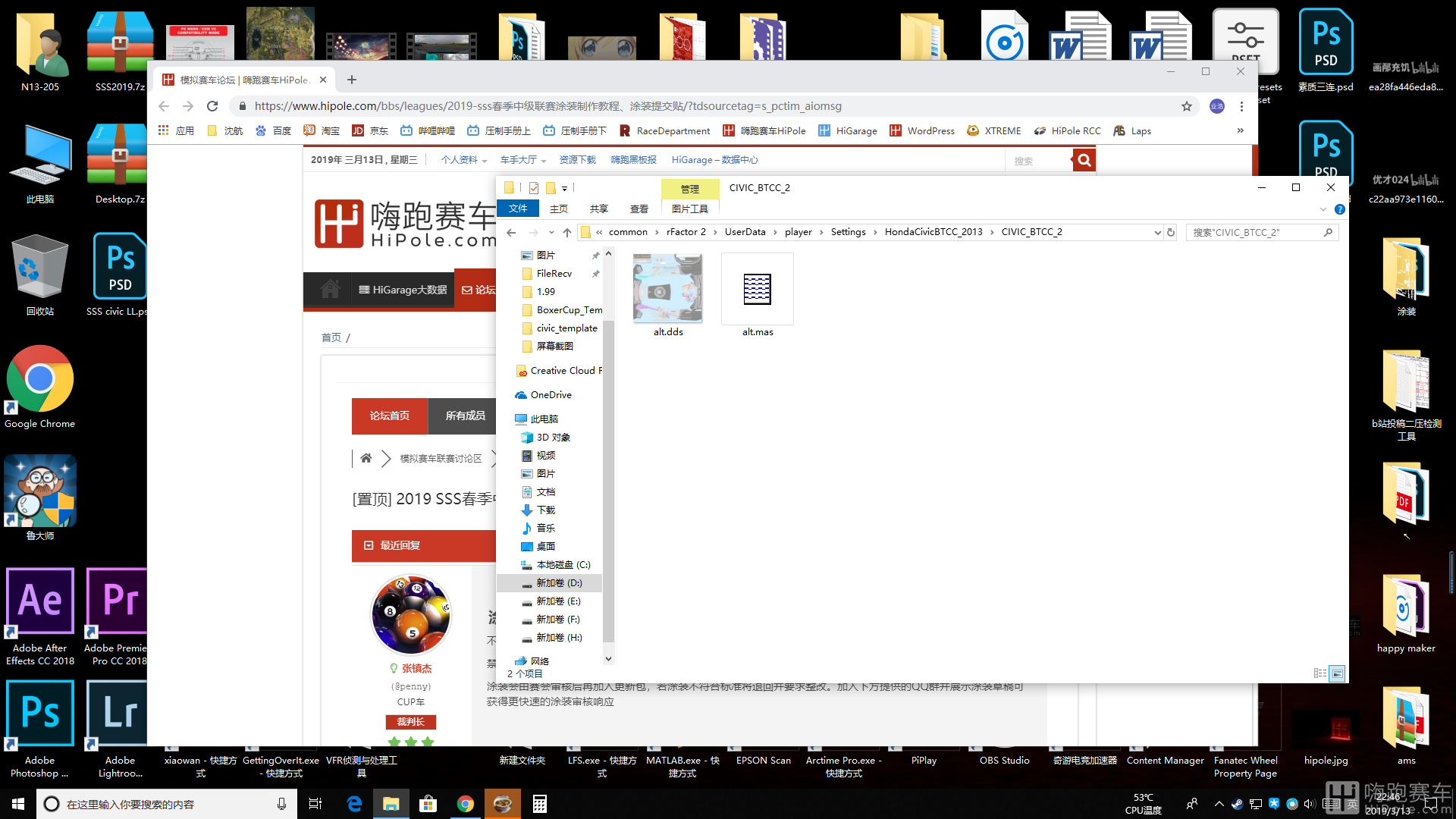Open the 图片工具 ribbon tab
The image size is (1456, 819).
click(690, 209)
